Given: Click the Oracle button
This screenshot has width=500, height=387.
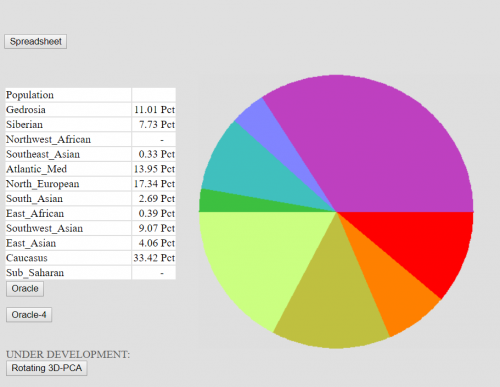Looking at the screenshot, I should pyautogui.click(x=25, y=289).
